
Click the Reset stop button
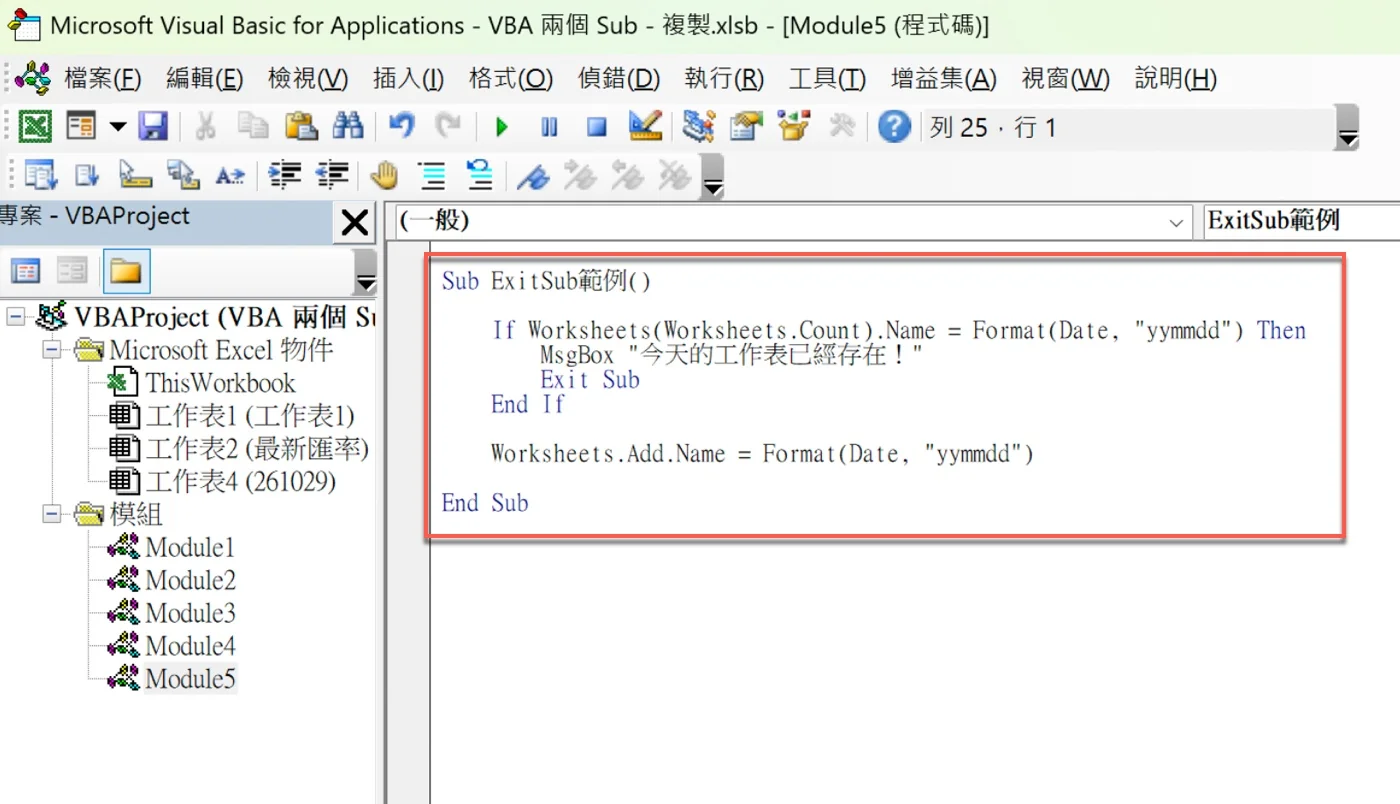(x=597, y=127)
